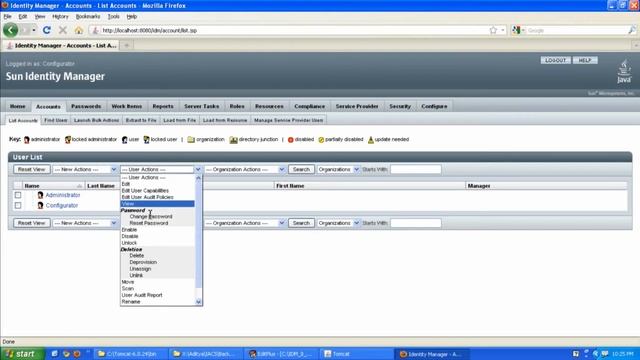Reload the page with the refresh icon
This screenshot has height=360, width=640.
click(47, 30)
